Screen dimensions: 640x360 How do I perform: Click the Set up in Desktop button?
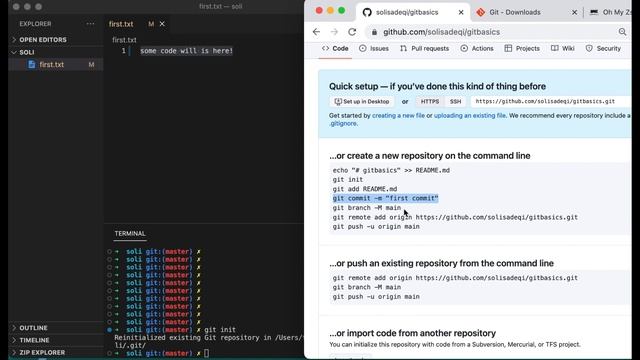tap(362, 102)
